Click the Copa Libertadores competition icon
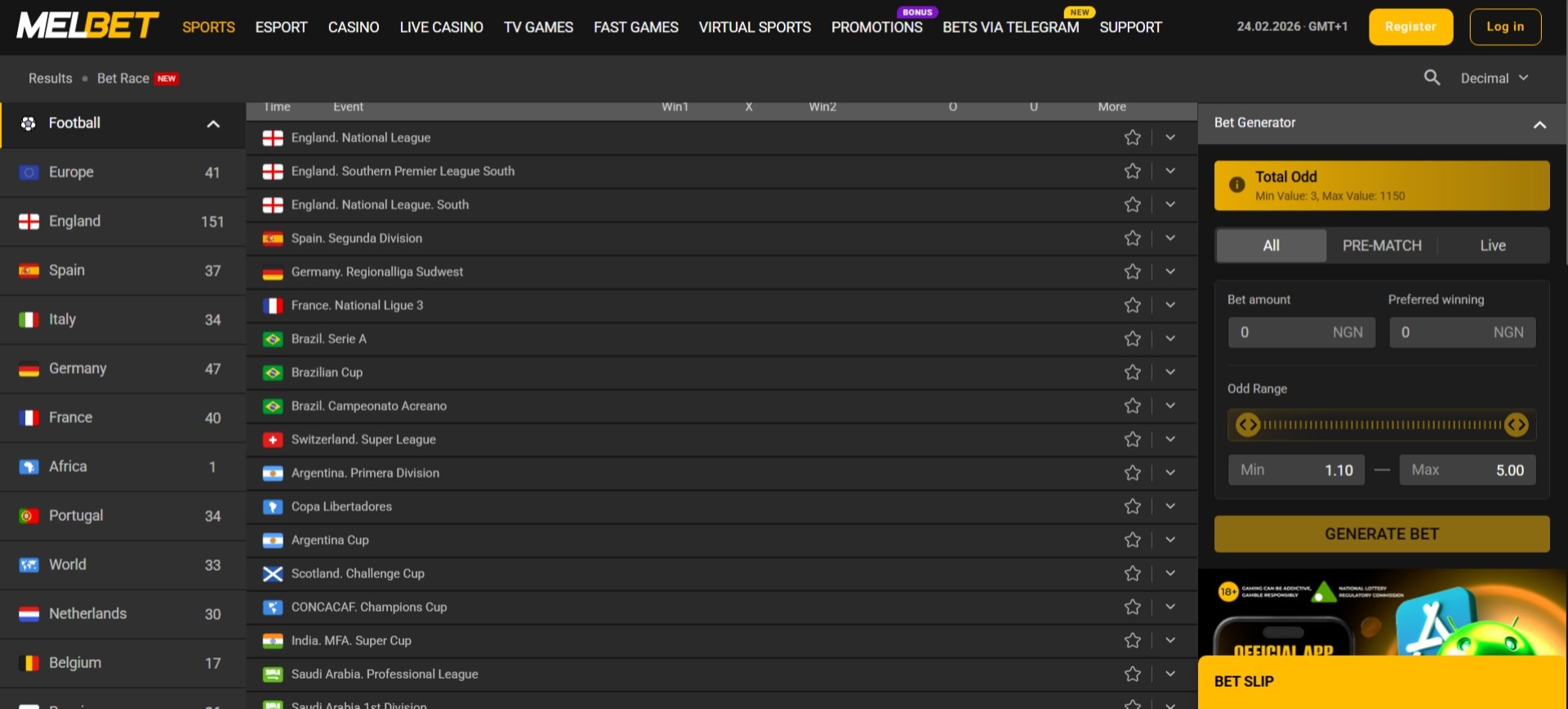Screen dimensions: 1568x709 [273, 506]
